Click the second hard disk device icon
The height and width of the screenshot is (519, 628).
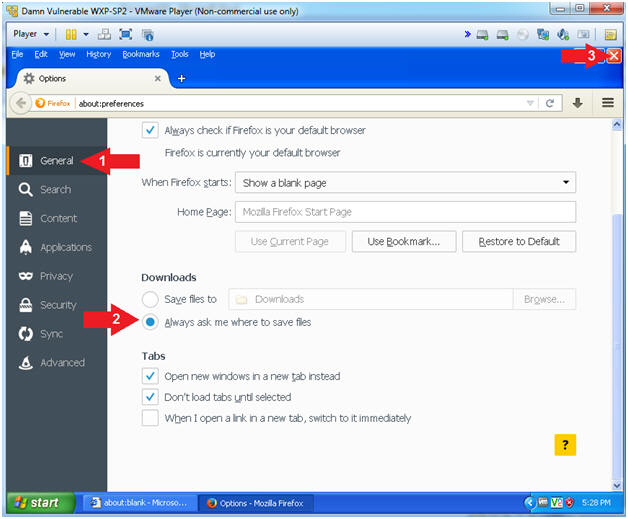[x=502, y=35]
